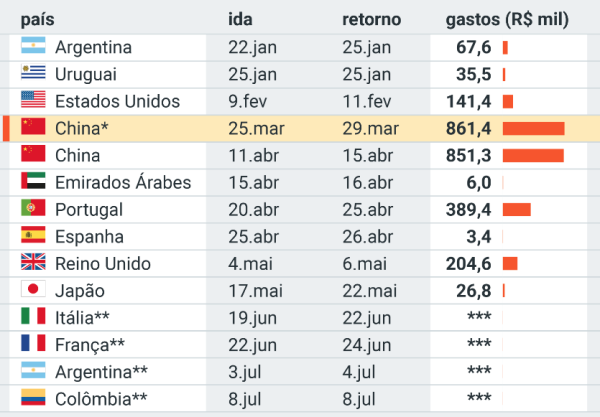This screenshot has width=600, height=417.
Task: Click the flag in the highlighted China* row
Action: tap(34, 128)
